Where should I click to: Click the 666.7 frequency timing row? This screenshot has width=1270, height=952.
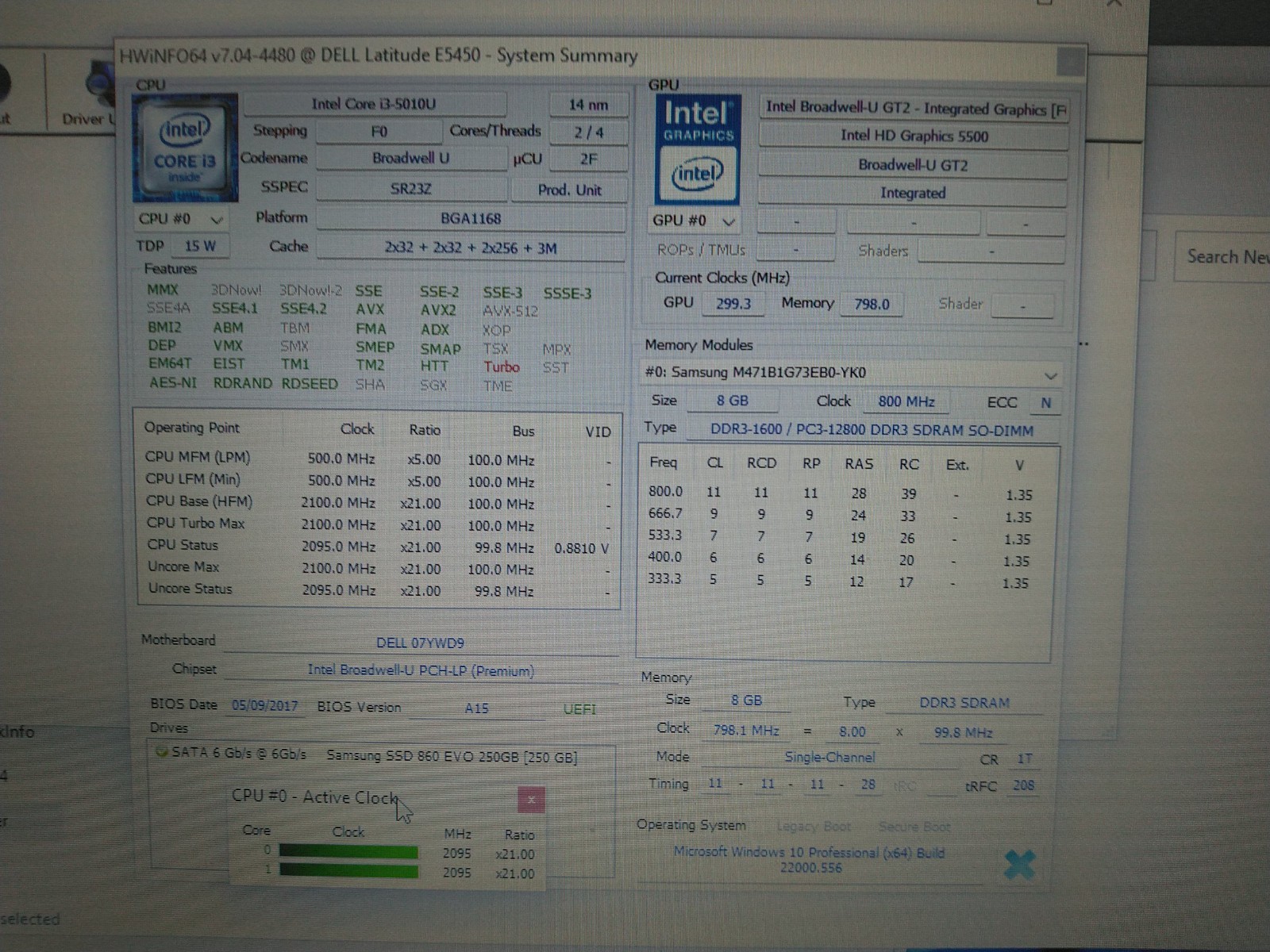(841, 516)
